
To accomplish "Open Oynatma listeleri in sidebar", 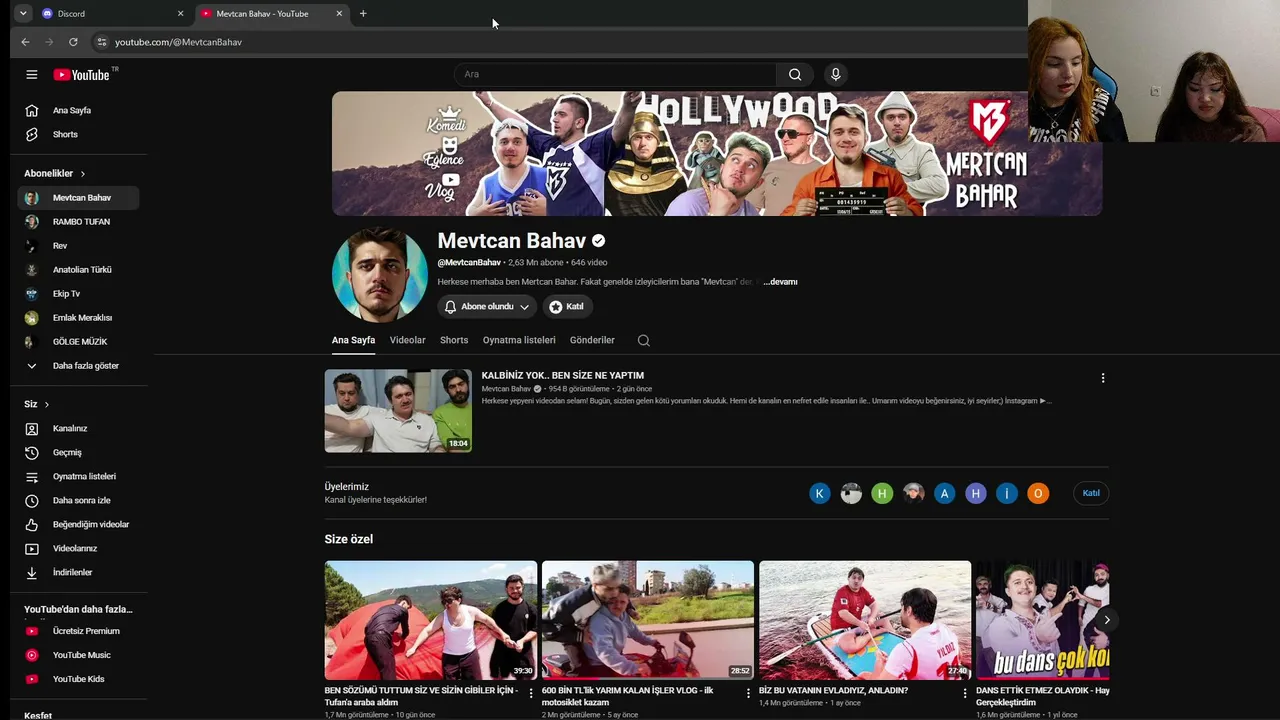I will coord(78,476).
